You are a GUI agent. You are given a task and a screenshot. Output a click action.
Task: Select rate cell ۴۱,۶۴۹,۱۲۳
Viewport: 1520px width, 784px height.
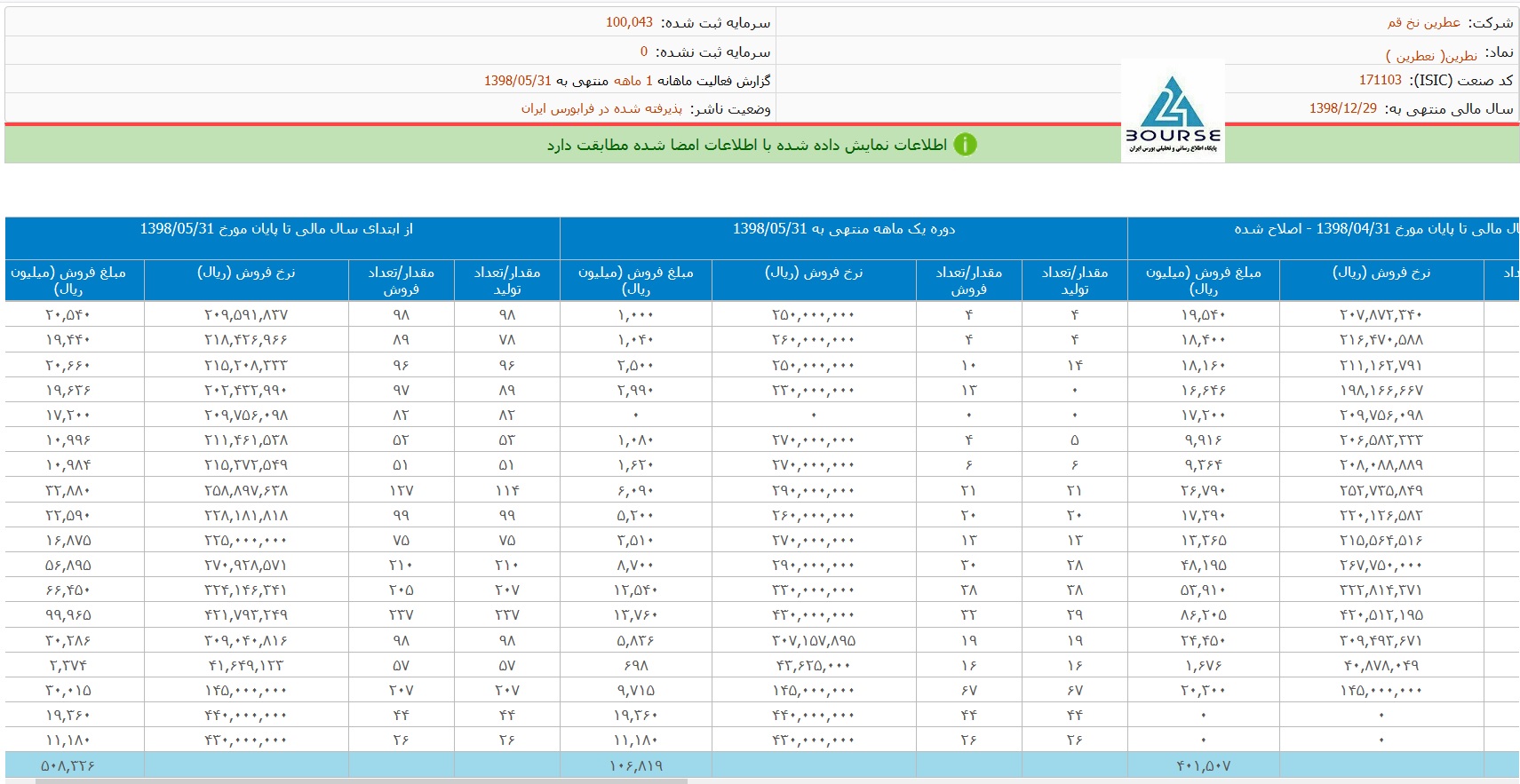click(246, 665)
